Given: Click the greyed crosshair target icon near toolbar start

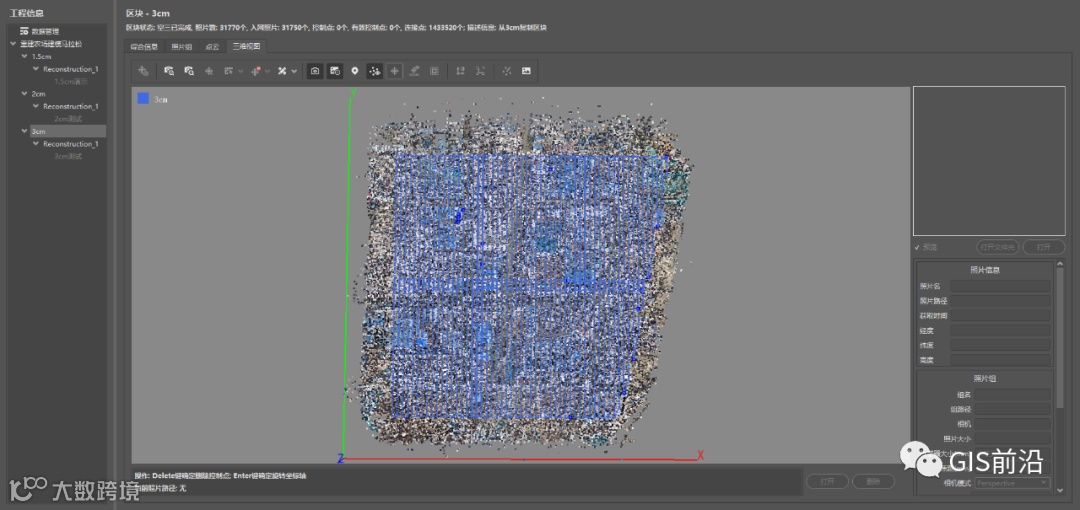Looking at the screenshot, I should click(x=209, y=71).
